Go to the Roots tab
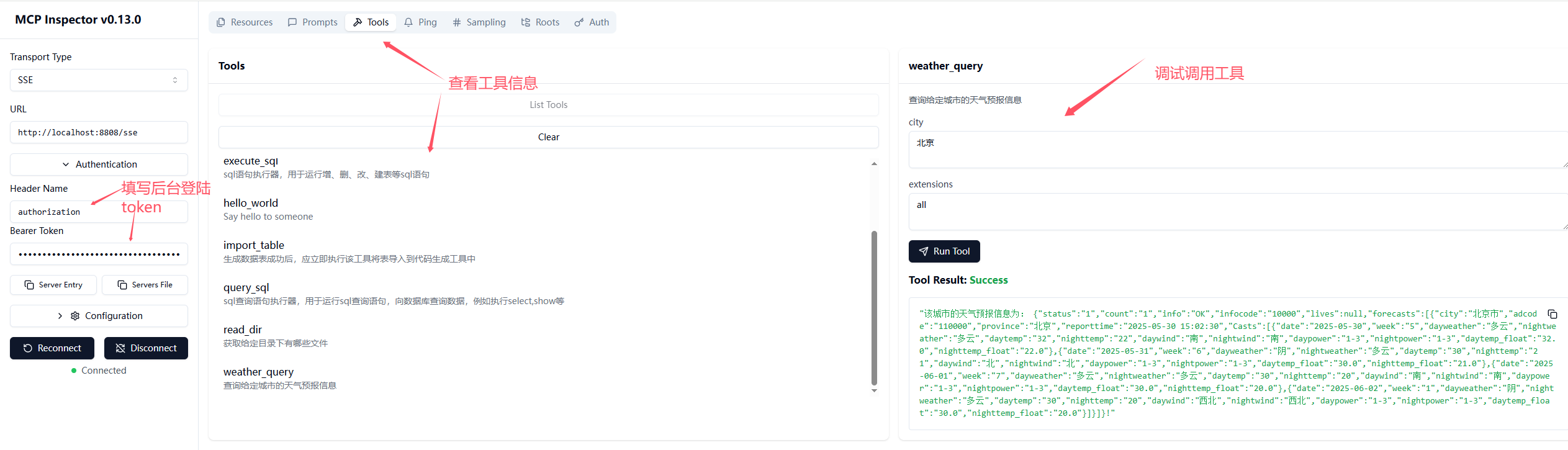The width and height of the screenshot is (1568, 450). coord(540,22)
